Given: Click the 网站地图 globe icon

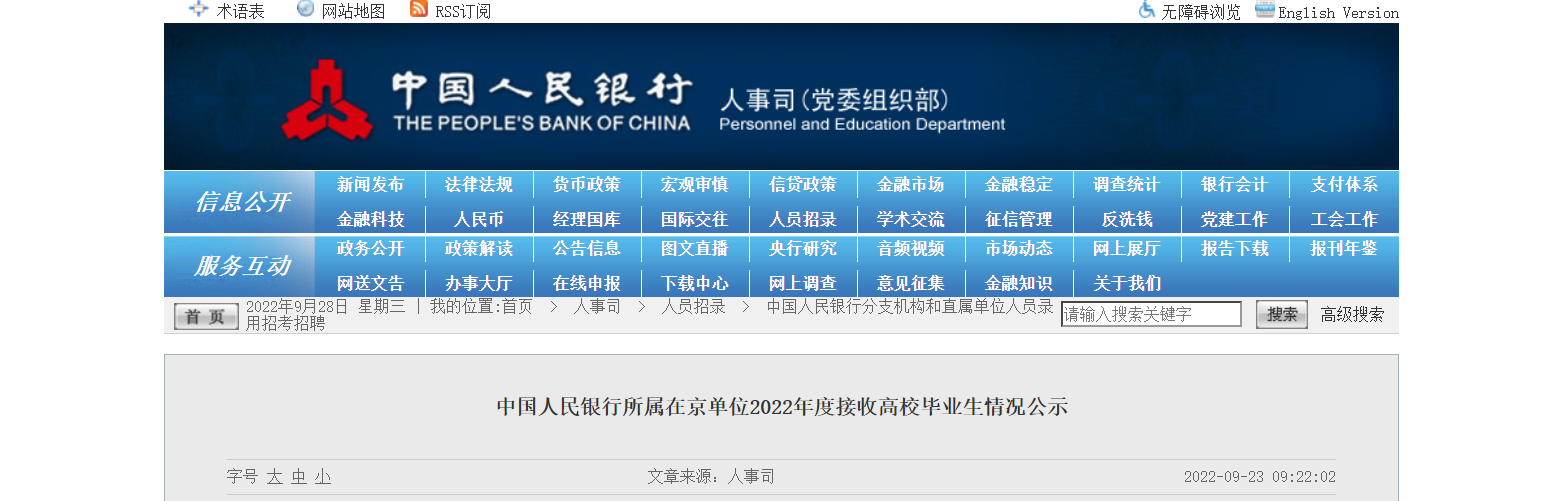Looking at the screenshot, I should click(305, 10).
